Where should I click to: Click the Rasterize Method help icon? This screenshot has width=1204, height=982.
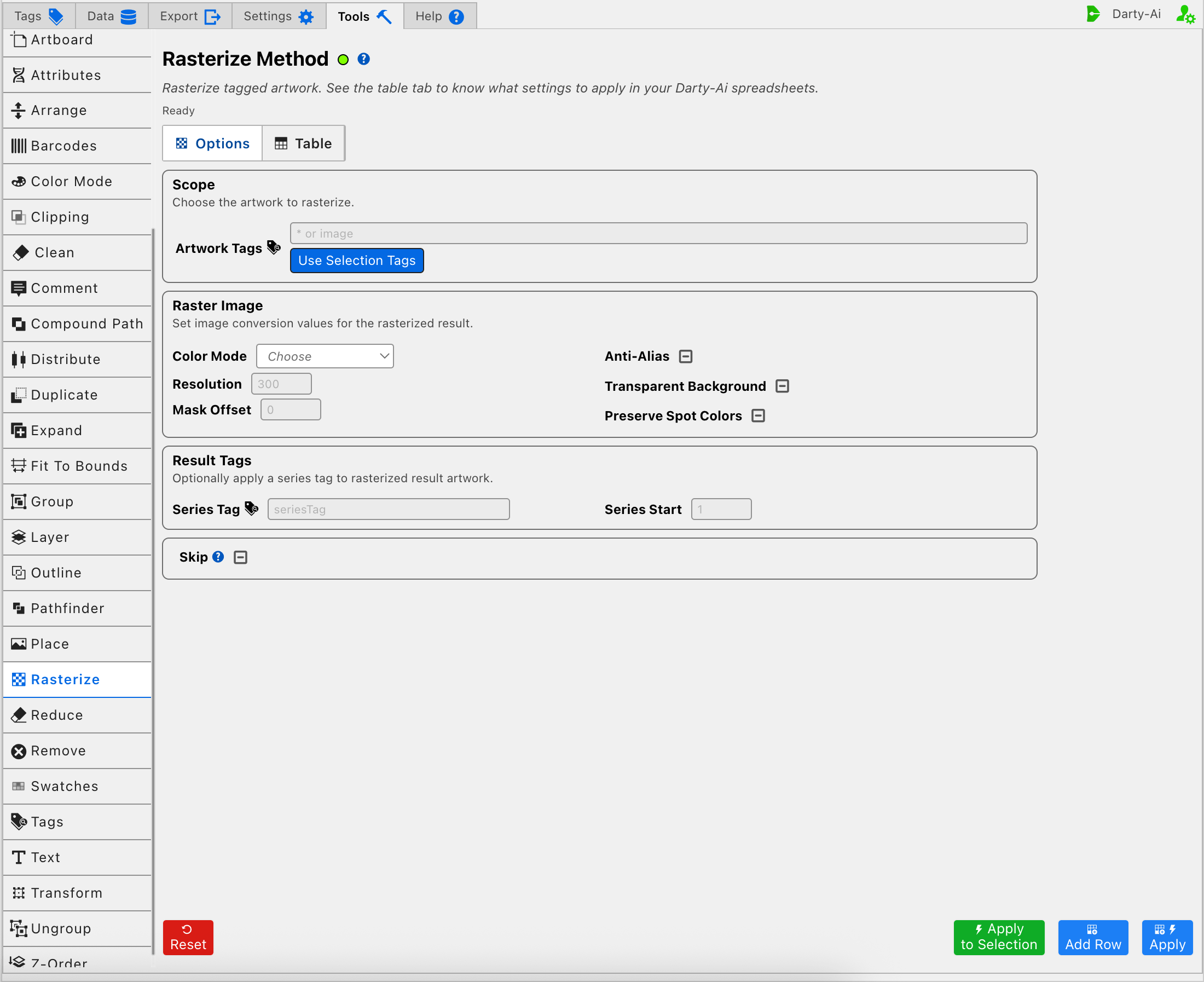(363, 59)
